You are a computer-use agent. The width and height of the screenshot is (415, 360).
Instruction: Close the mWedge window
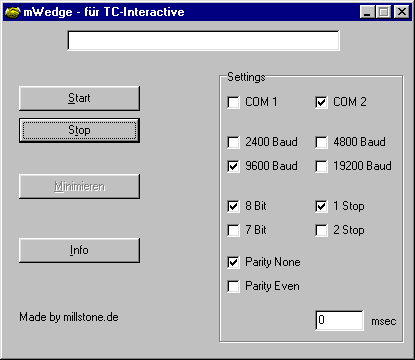402,12
